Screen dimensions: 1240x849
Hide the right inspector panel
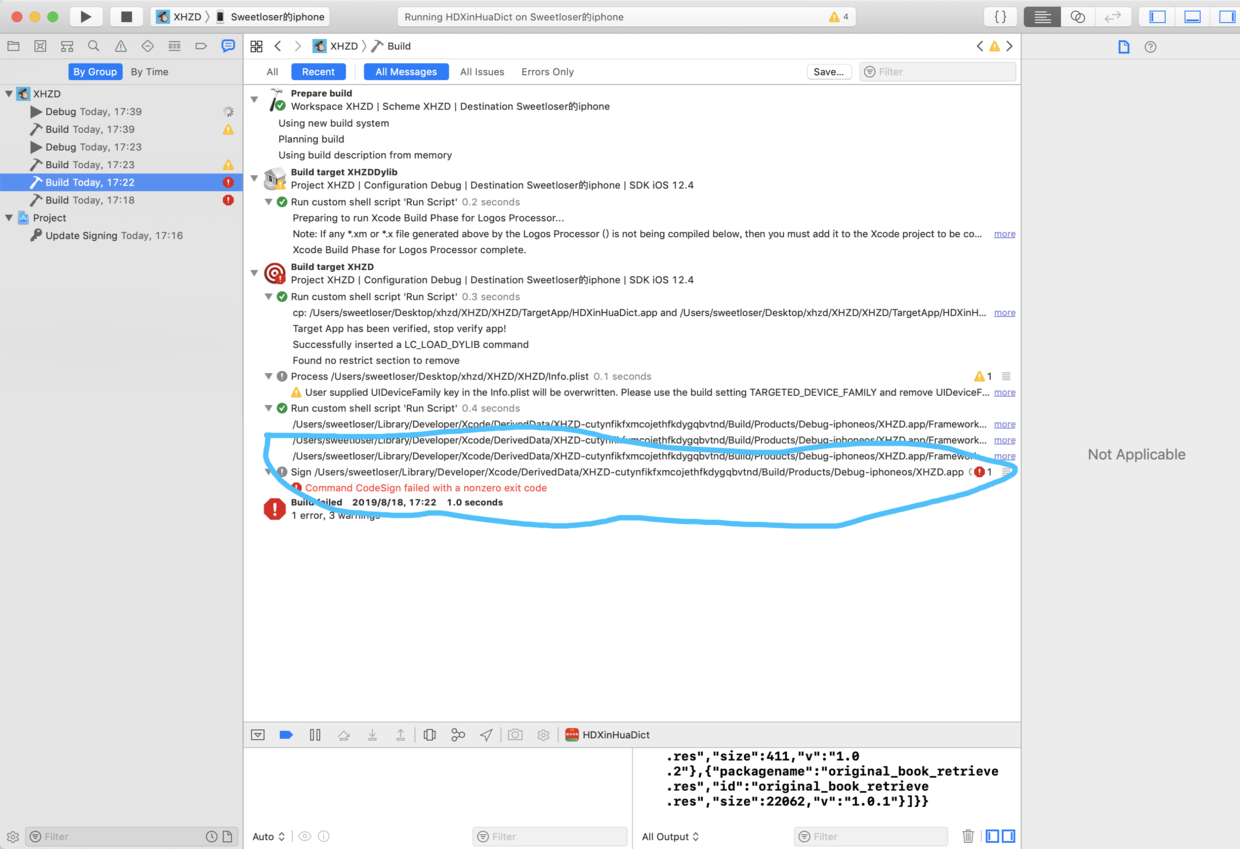click(x=1226, y=17)
